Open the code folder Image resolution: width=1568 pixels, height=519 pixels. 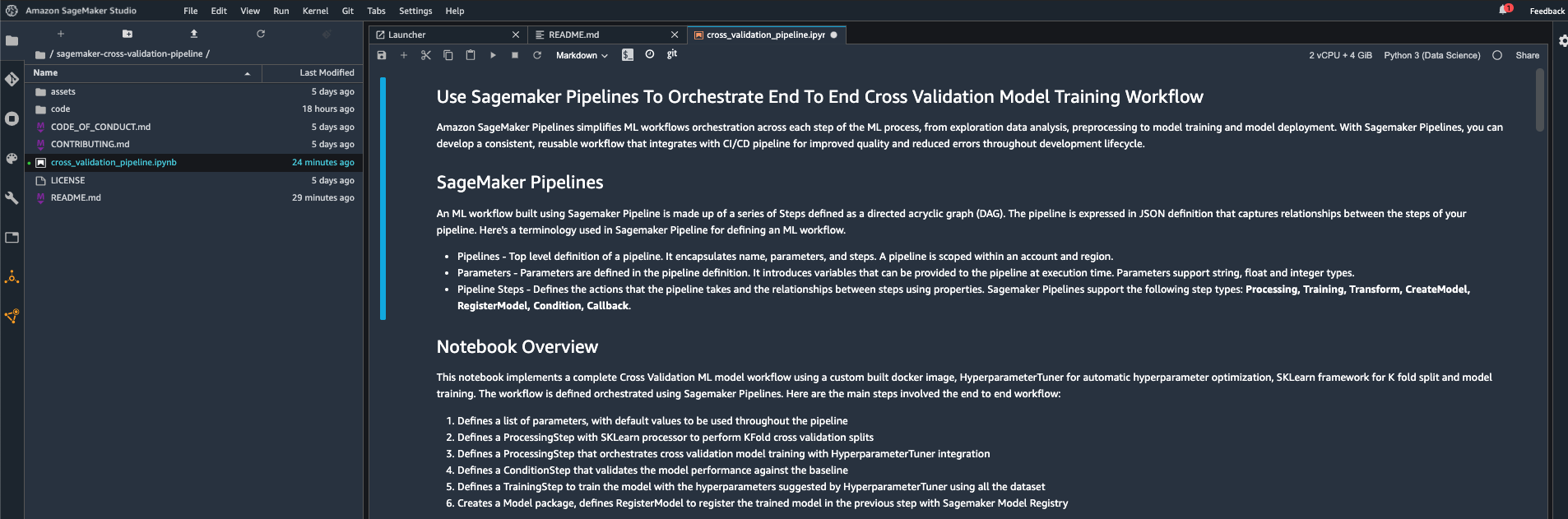(x=194, y=109)
